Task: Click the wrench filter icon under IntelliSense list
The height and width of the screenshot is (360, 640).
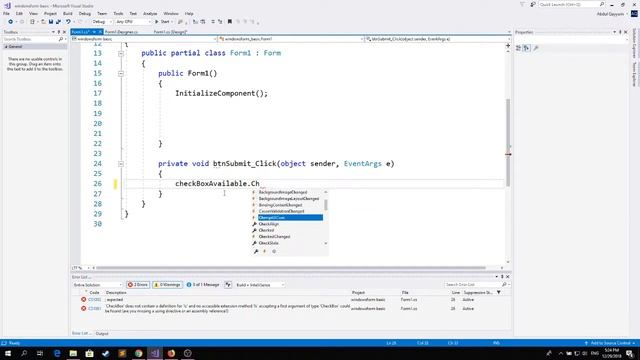Action: (256, 251)
